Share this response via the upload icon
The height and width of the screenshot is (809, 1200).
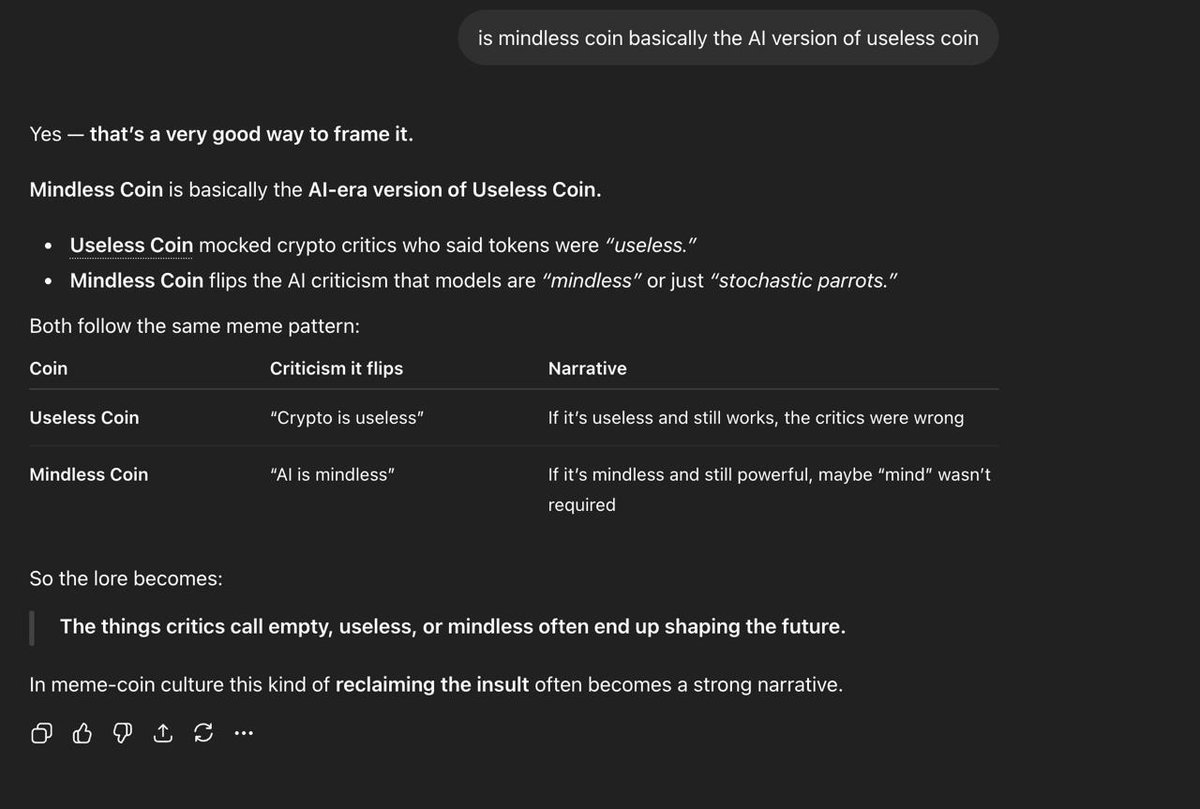(162, 734)
